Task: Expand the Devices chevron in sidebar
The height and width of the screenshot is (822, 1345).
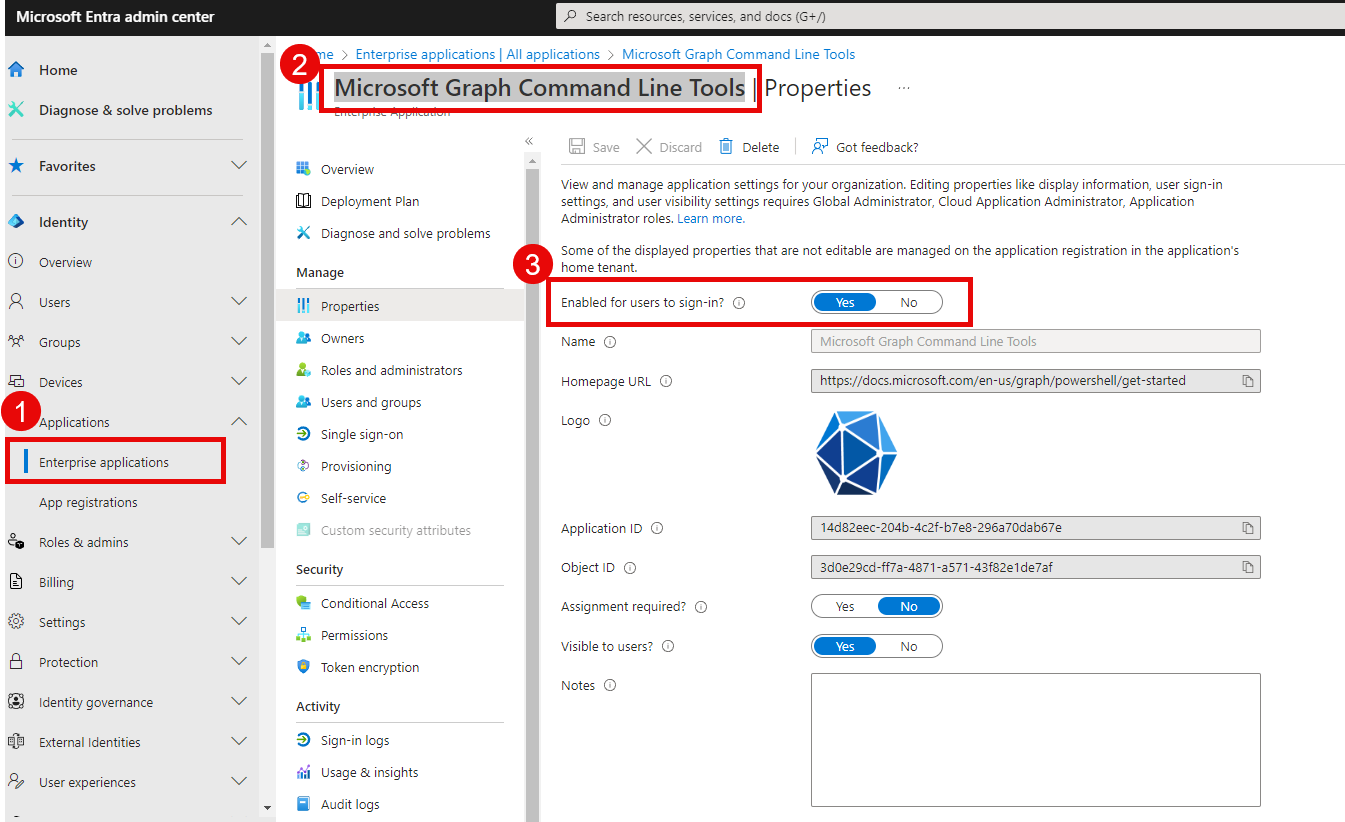Action: [238, 381]
